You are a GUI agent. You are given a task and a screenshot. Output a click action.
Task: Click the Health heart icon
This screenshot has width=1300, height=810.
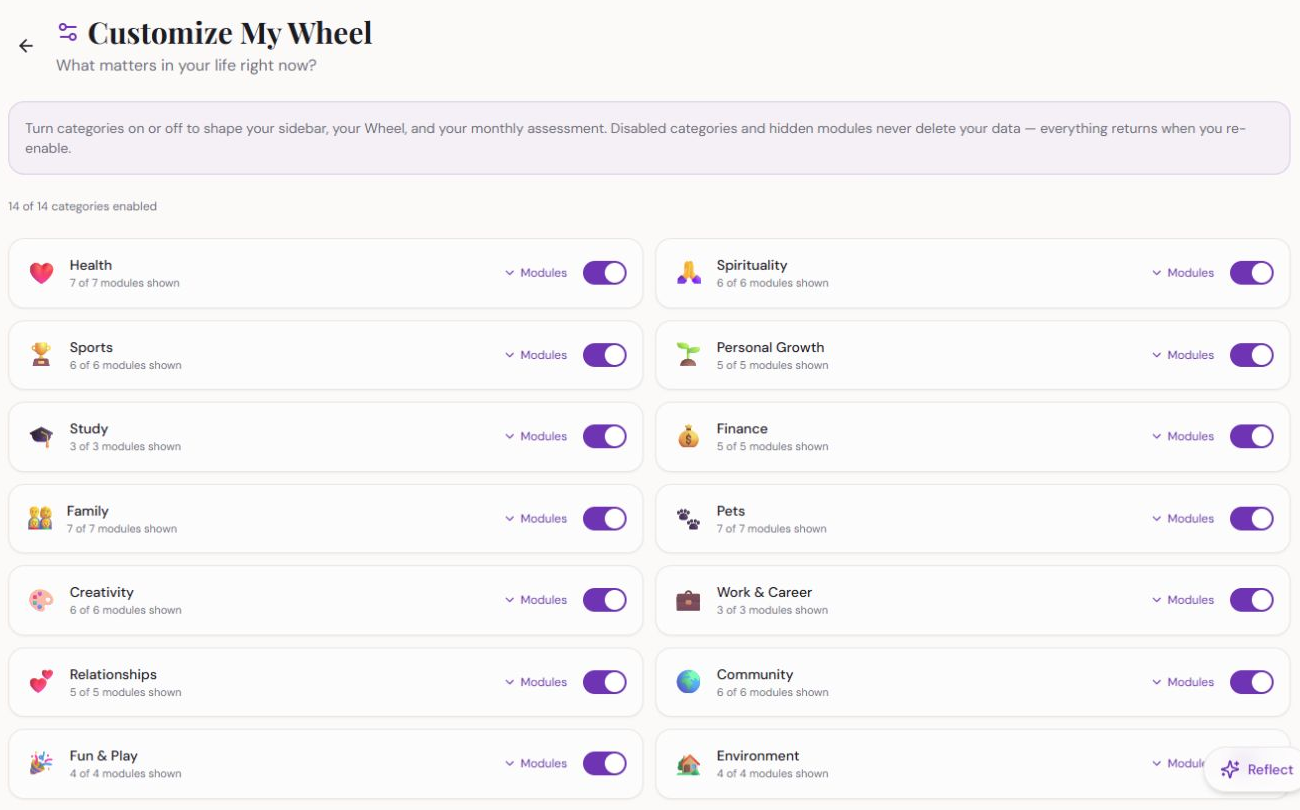[x=41, y=273]
